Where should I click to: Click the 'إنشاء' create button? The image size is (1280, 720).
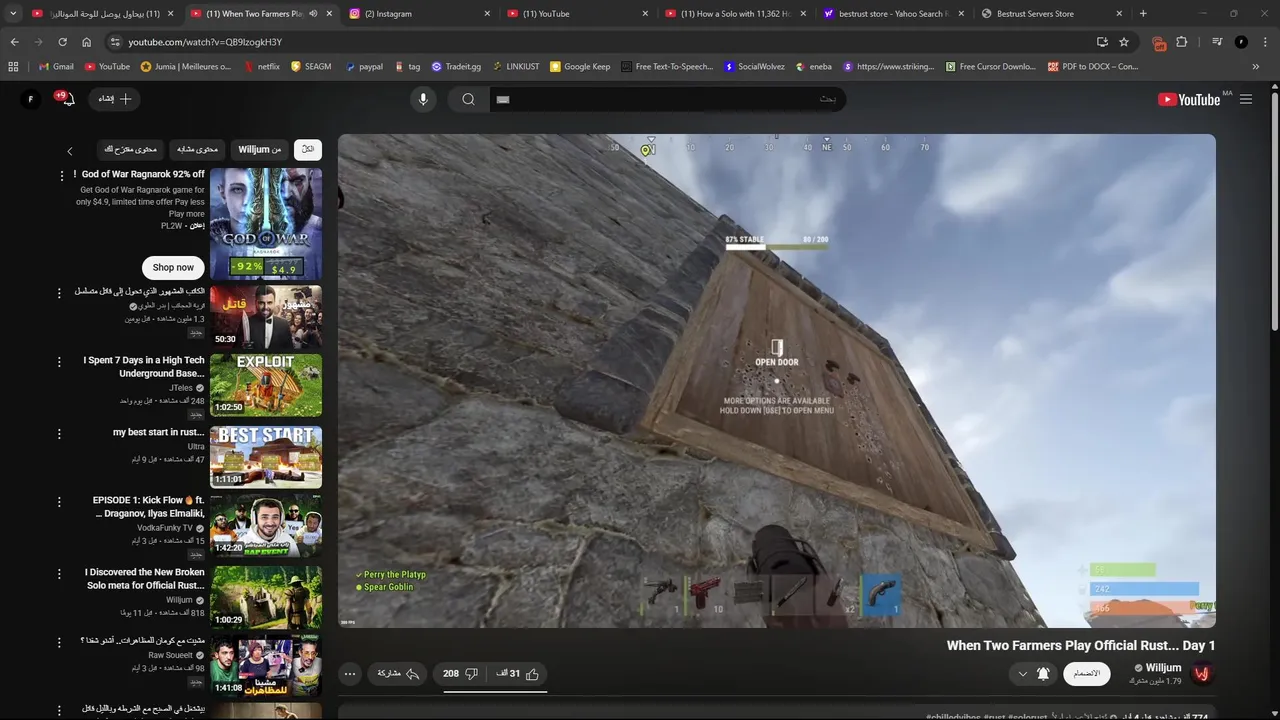(x=114, y=99)
